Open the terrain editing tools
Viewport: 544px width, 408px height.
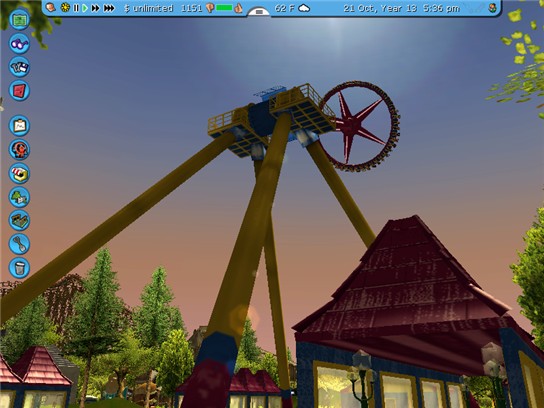coord(19,220)
